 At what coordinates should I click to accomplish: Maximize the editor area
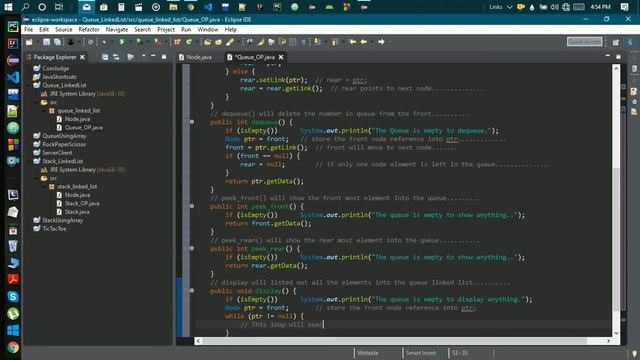coord(618,56)
